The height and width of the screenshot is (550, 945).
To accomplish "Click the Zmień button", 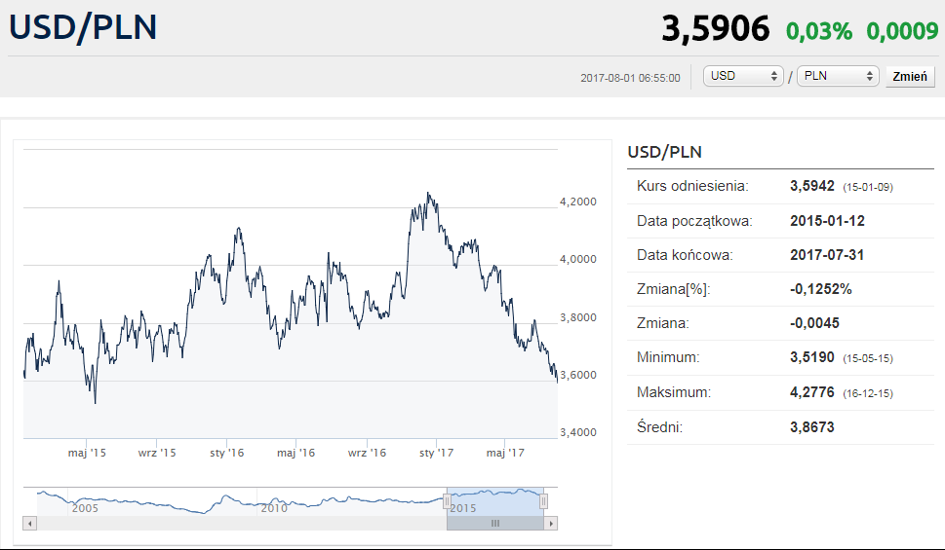I will tap(909, 77).
